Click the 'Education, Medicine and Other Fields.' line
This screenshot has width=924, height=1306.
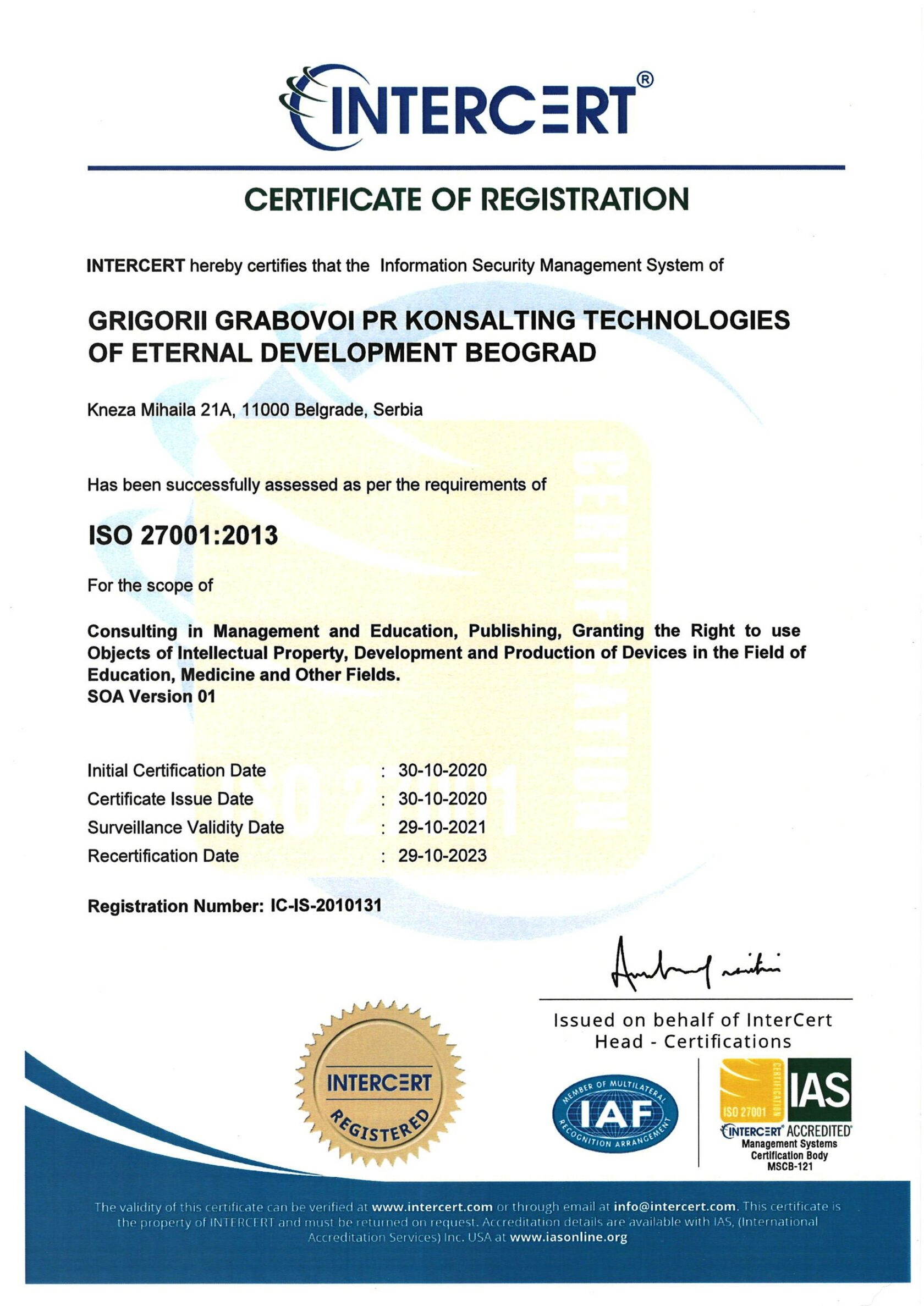[244, 675]
